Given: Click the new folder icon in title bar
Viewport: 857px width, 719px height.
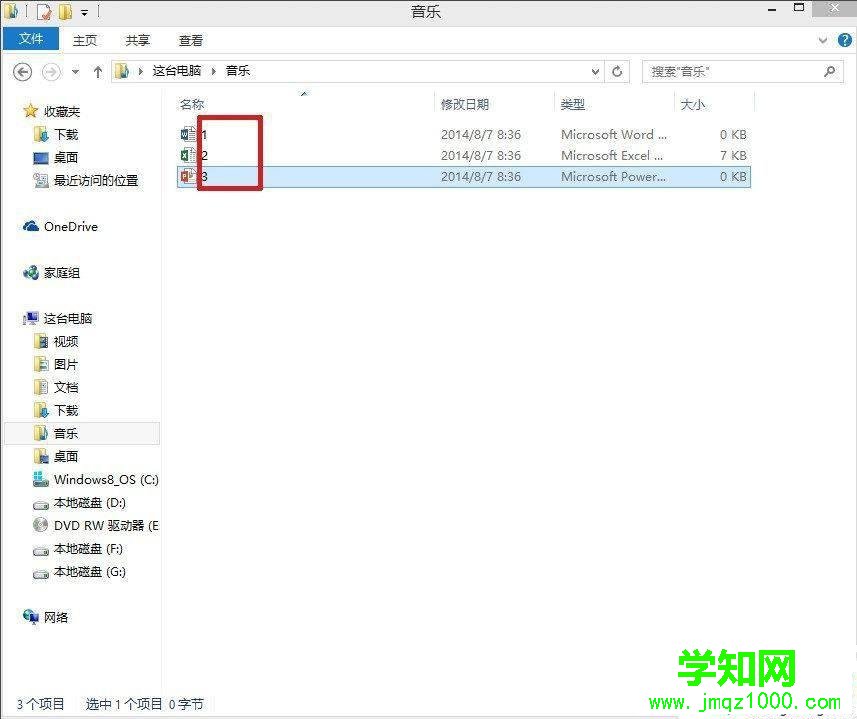Looking at the screenshot, I should [65, 11].
